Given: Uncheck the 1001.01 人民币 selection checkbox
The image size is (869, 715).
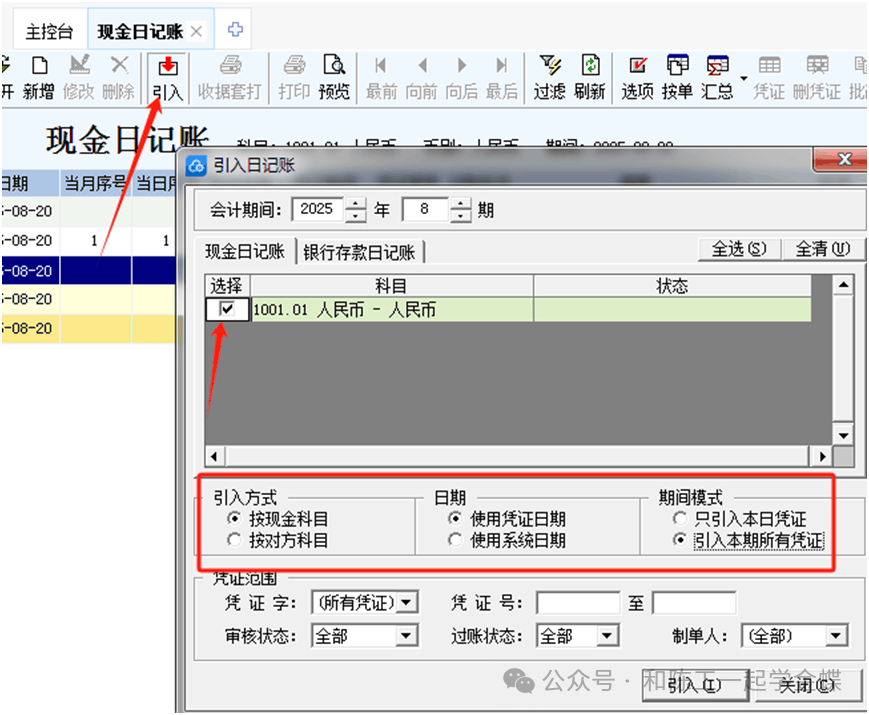Looking at the screenshot, I should pyautogui.click(x=229, y=310).
